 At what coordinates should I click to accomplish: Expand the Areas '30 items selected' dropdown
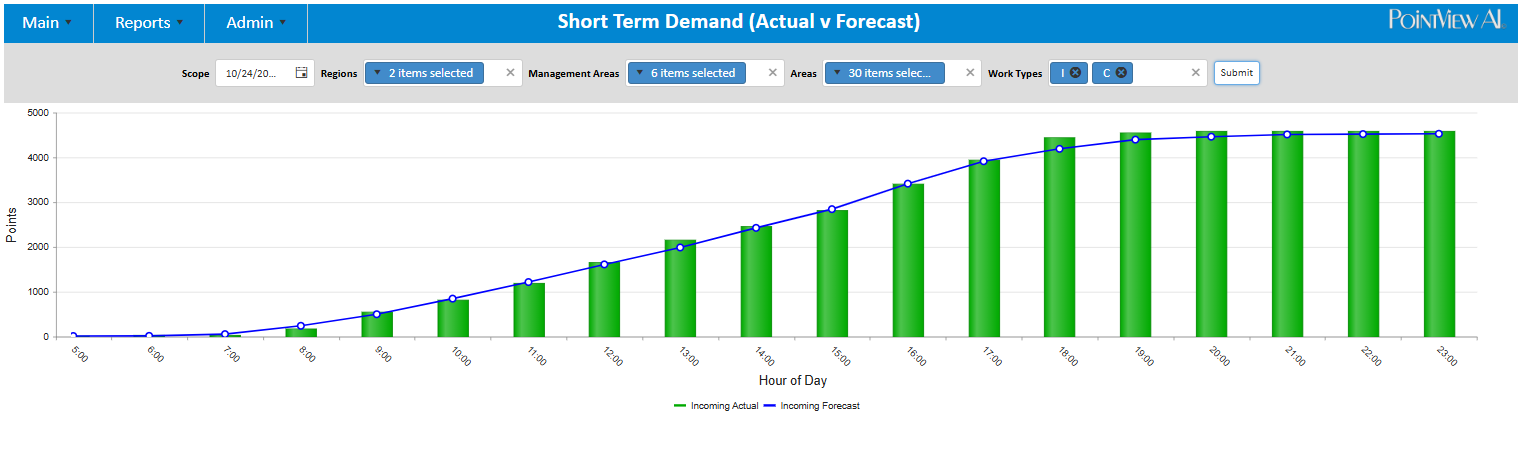click(x=884, y=73)
